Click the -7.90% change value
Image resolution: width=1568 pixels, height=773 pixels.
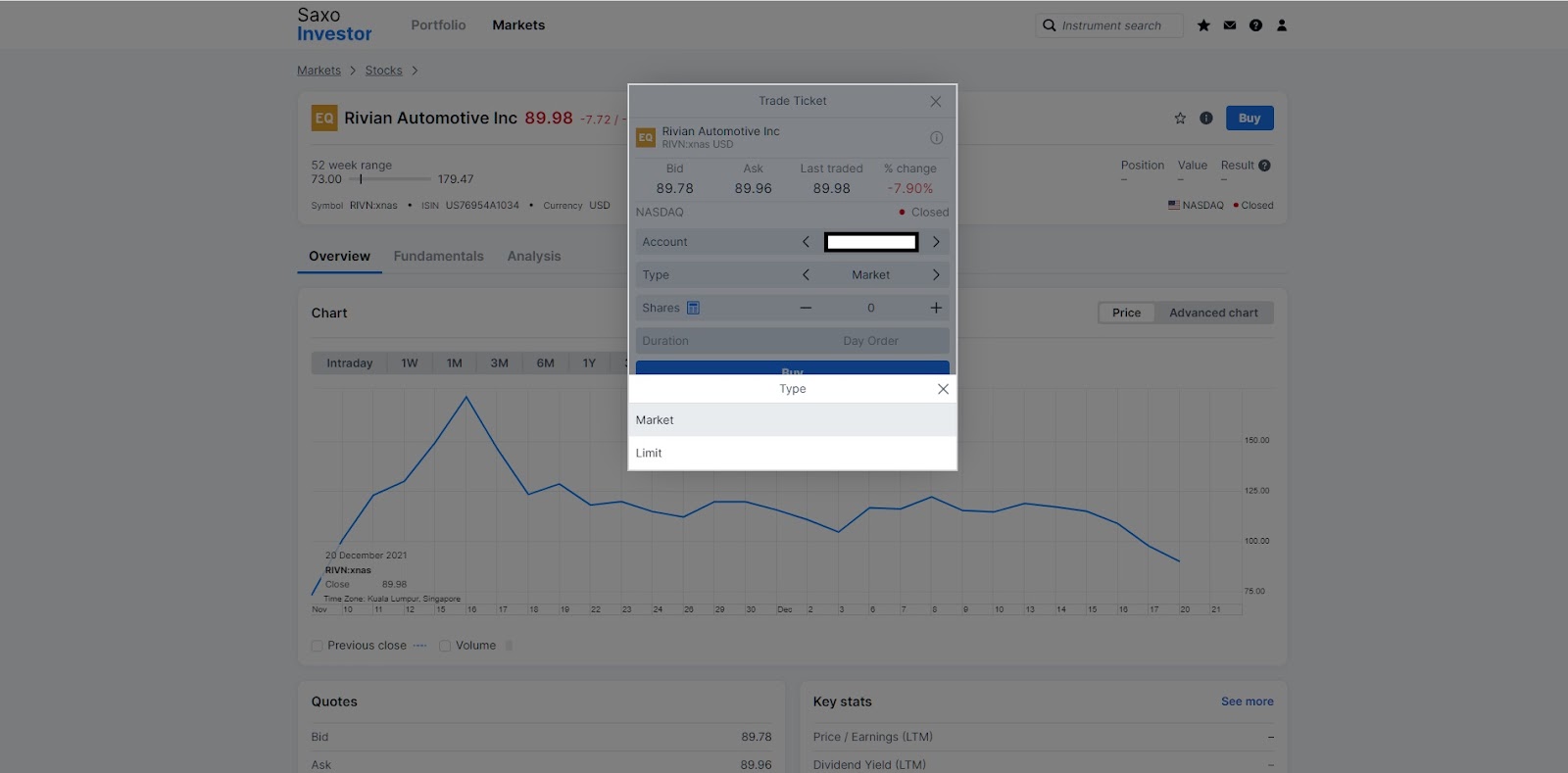tap(910, 189)
